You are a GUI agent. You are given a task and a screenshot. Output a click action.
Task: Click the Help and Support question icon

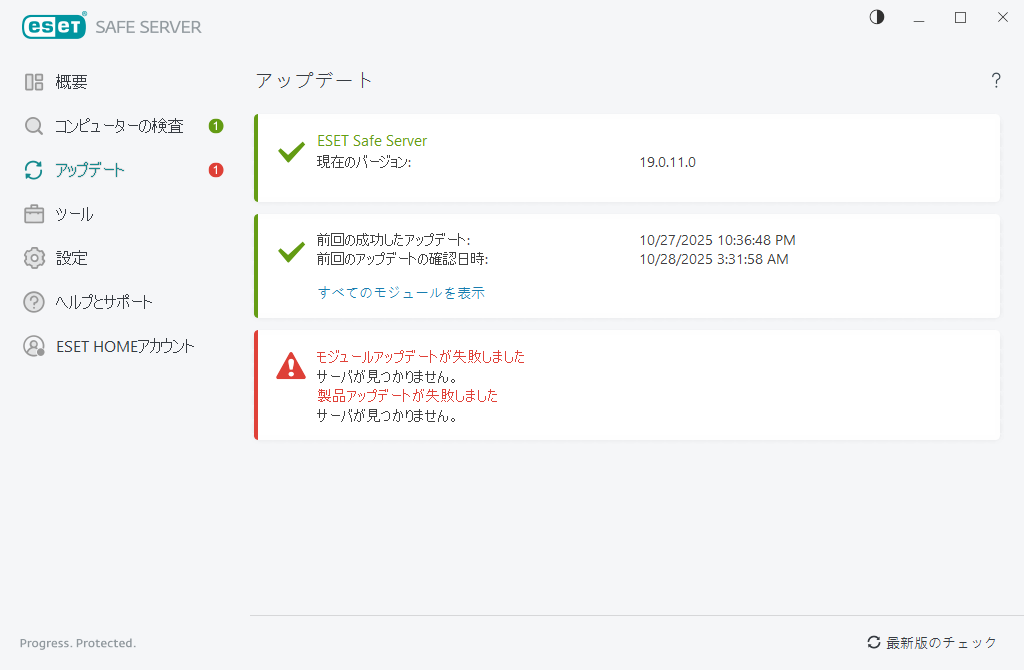(x=31, y=301)
